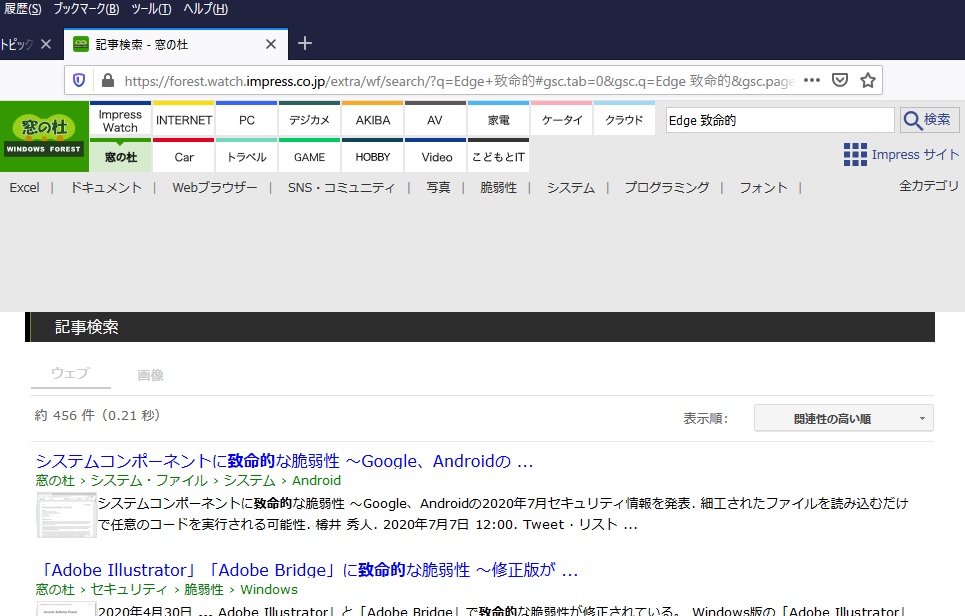Viewport: 965px width, 616px height.
Task: Expand the 関連性の高い順 sort dropdown
Action: pyautogui.click(x=843, y=418)
